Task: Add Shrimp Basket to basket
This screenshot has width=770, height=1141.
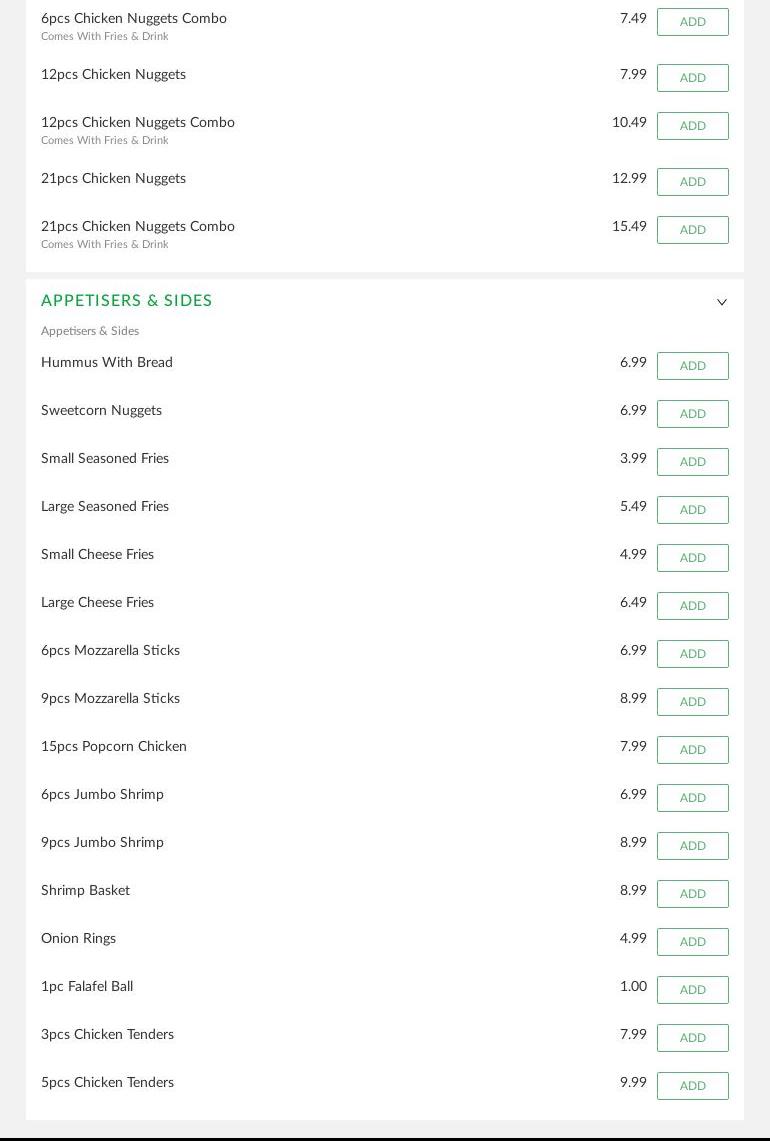Action: click(x=692, y=894)
